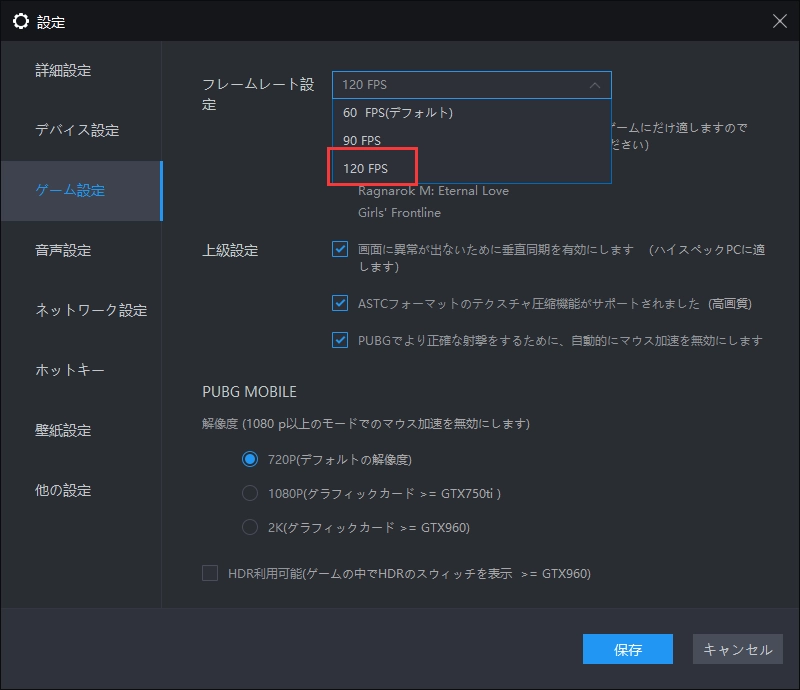Click the PUBG MOBILE heading

click(249, 392)
